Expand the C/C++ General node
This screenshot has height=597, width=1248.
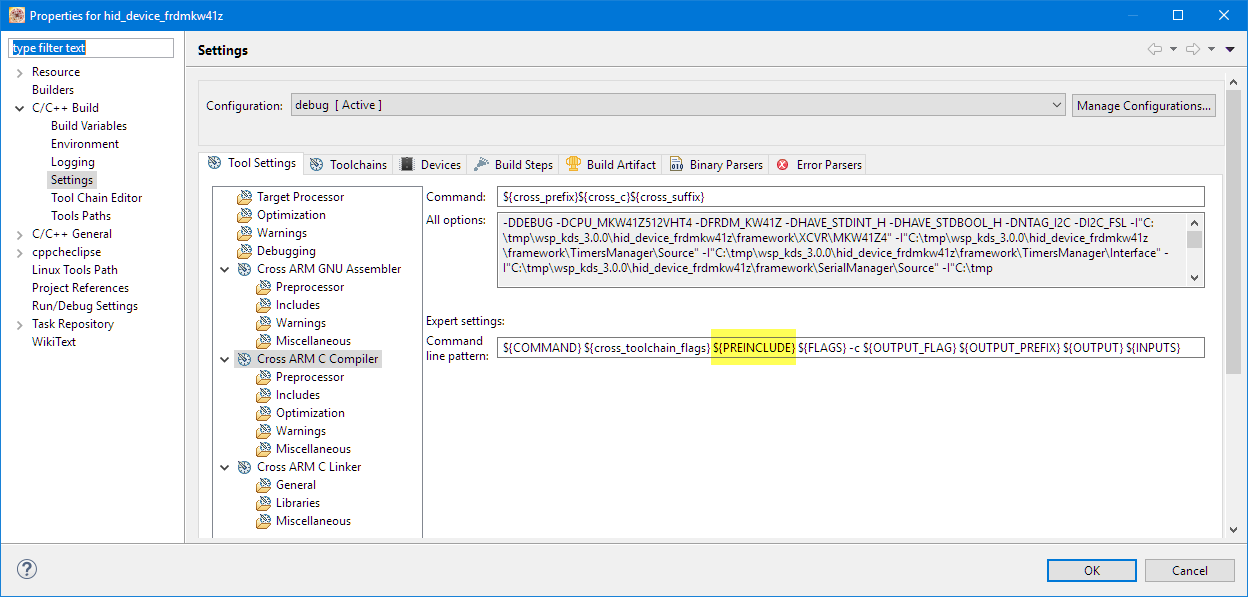[20, 234]
